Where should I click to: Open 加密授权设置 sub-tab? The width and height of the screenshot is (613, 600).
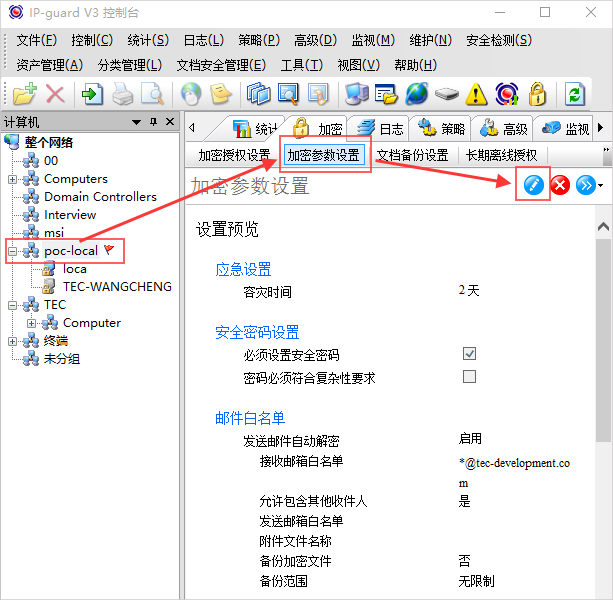point(234,155)
